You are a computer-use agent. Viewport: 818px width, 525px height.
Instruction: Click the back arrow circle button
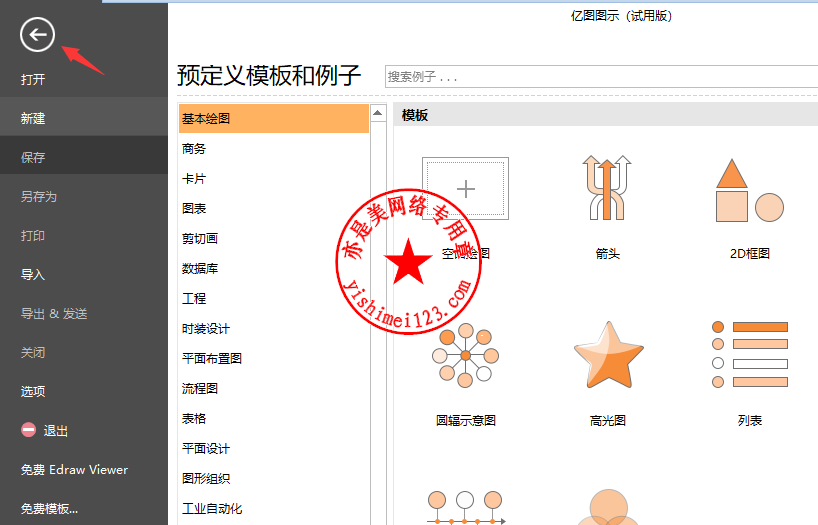(37, 34)
